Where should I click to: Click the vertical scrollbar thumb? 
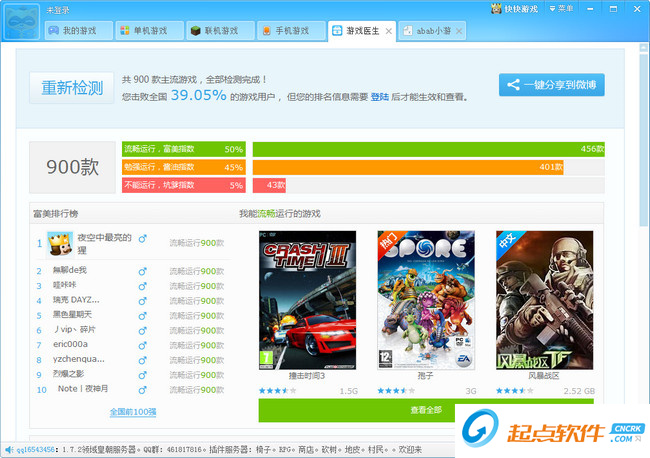point(643,139)
